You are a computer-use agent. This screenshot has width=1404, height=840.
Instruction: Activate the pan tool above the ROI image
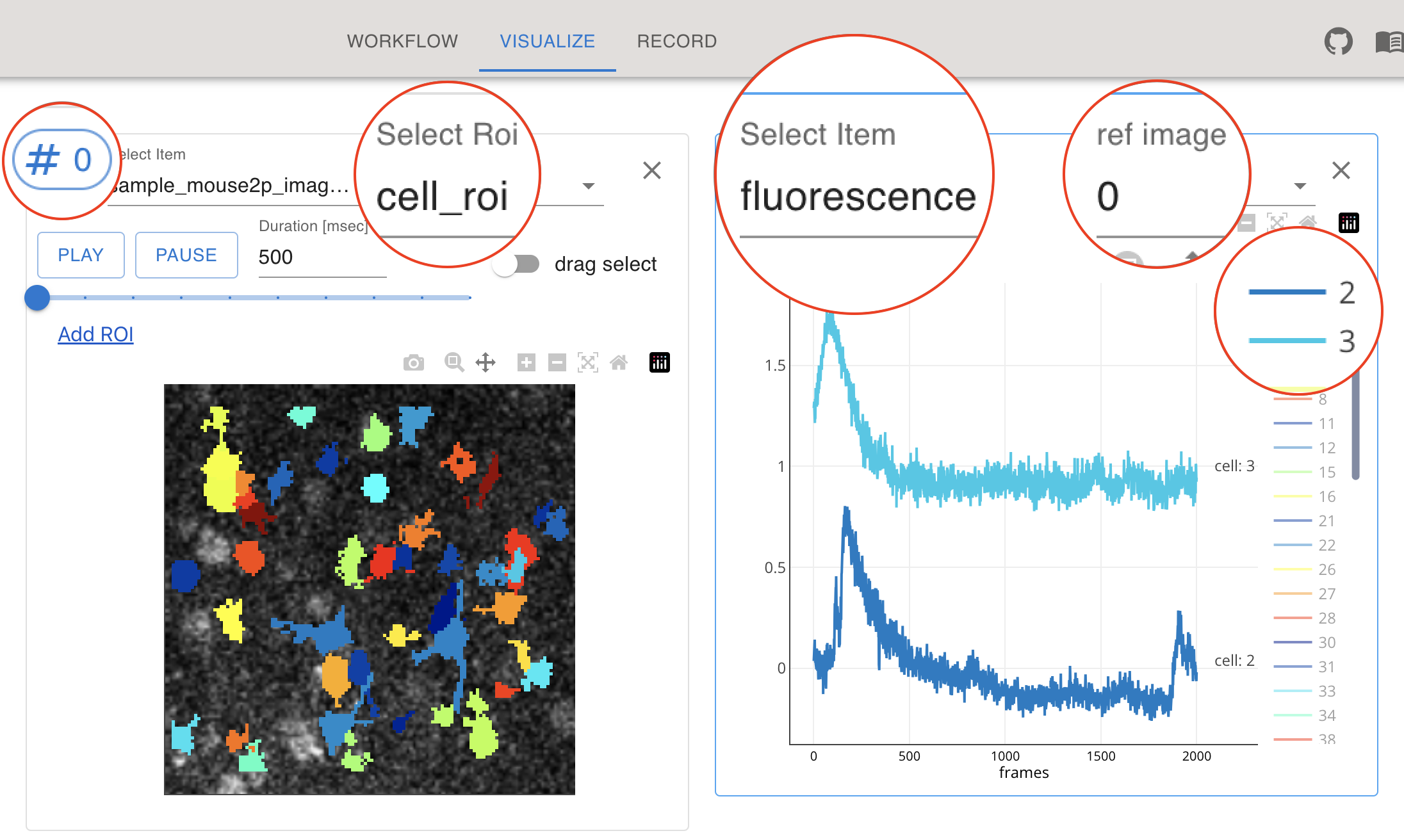[486, 363]
